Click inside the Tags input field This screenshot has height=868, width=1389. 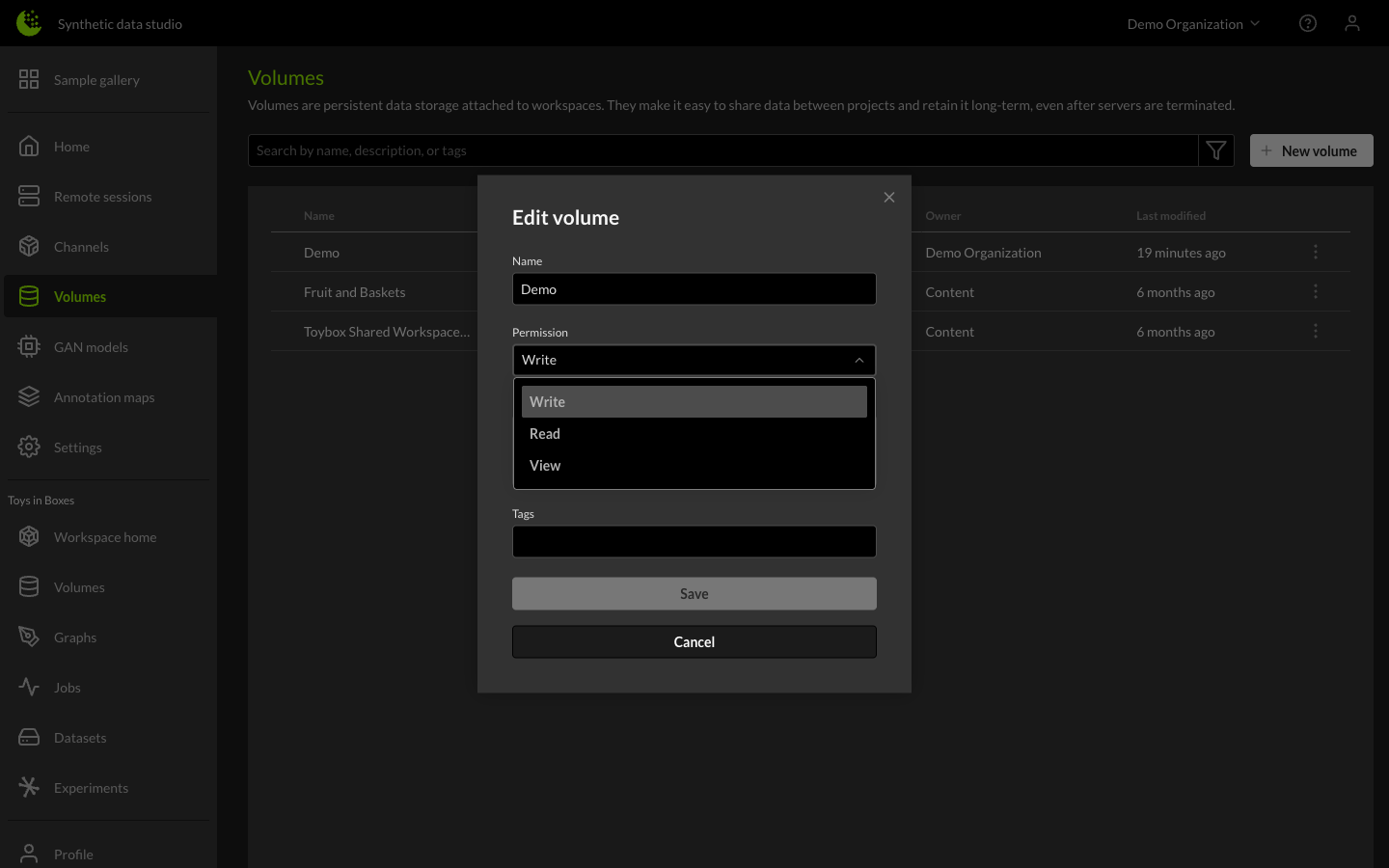[694, 541]
